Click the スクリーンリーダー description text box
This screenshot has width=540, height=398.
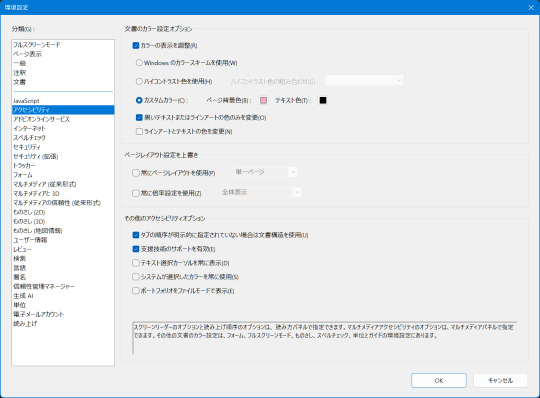[324, 338]
